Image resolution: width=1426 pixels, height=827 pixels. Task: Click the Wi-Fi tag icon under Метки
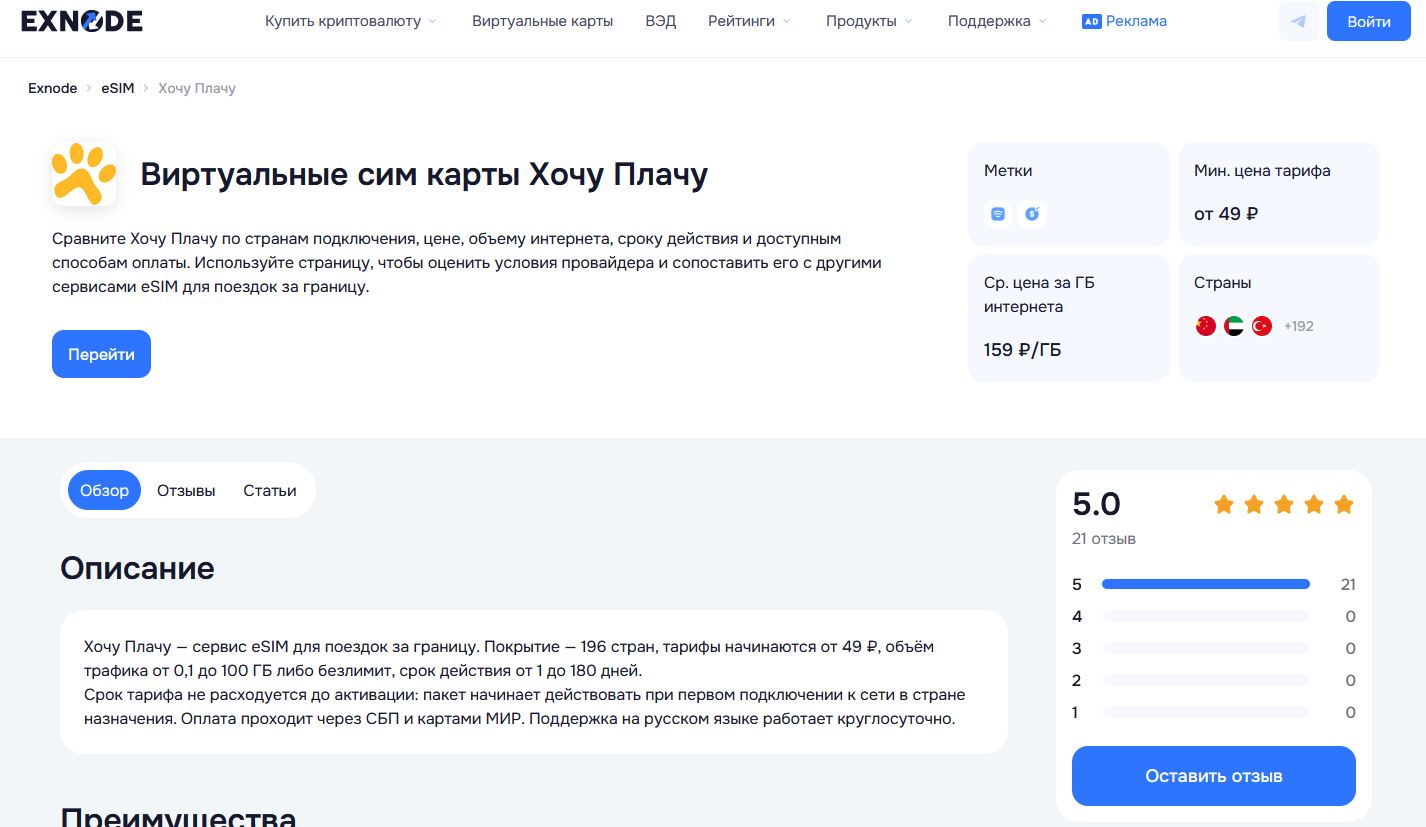998,213
